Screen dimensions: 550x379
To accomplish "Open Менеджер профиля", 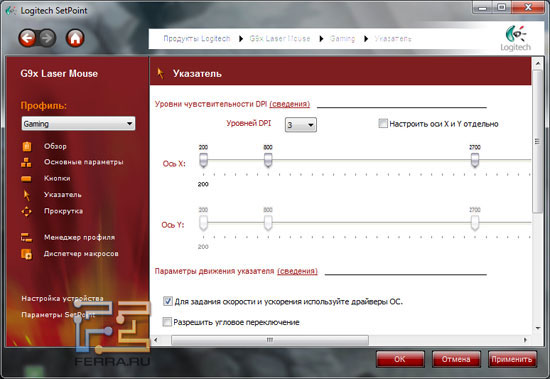I will (79, 238).
